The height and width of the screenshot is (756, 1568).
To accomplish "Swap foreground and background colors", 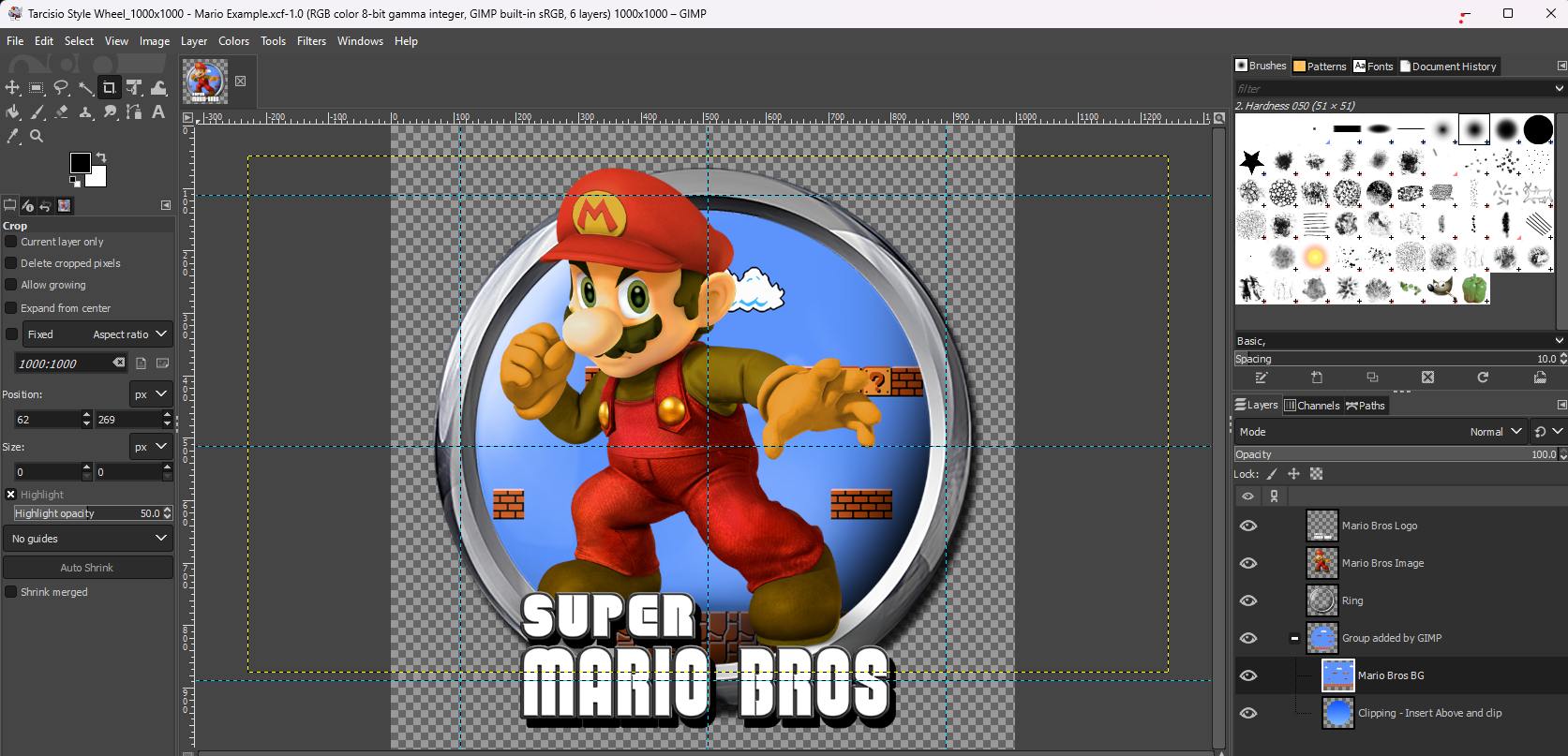I will [101, 156].
